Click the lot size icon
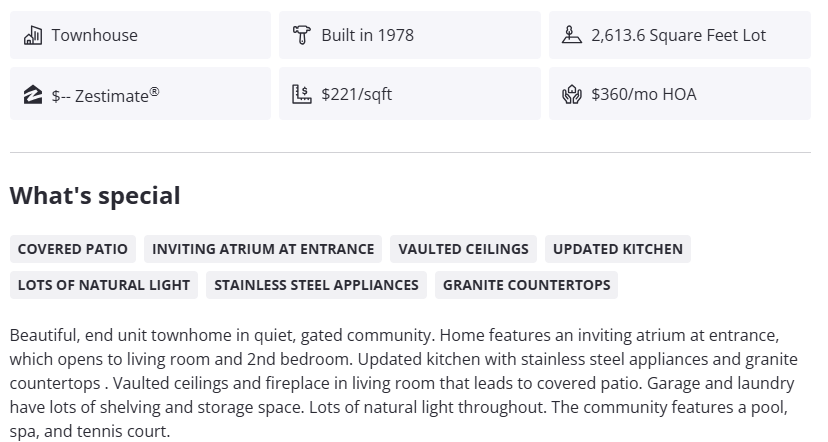This screenshot has height=442, width=828. 571,35
